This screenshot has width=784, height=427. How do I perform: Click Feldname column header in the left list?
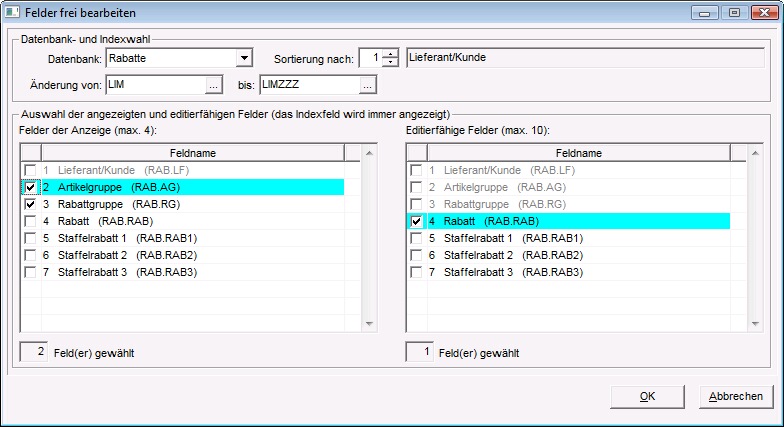click(x=192, y=153)
